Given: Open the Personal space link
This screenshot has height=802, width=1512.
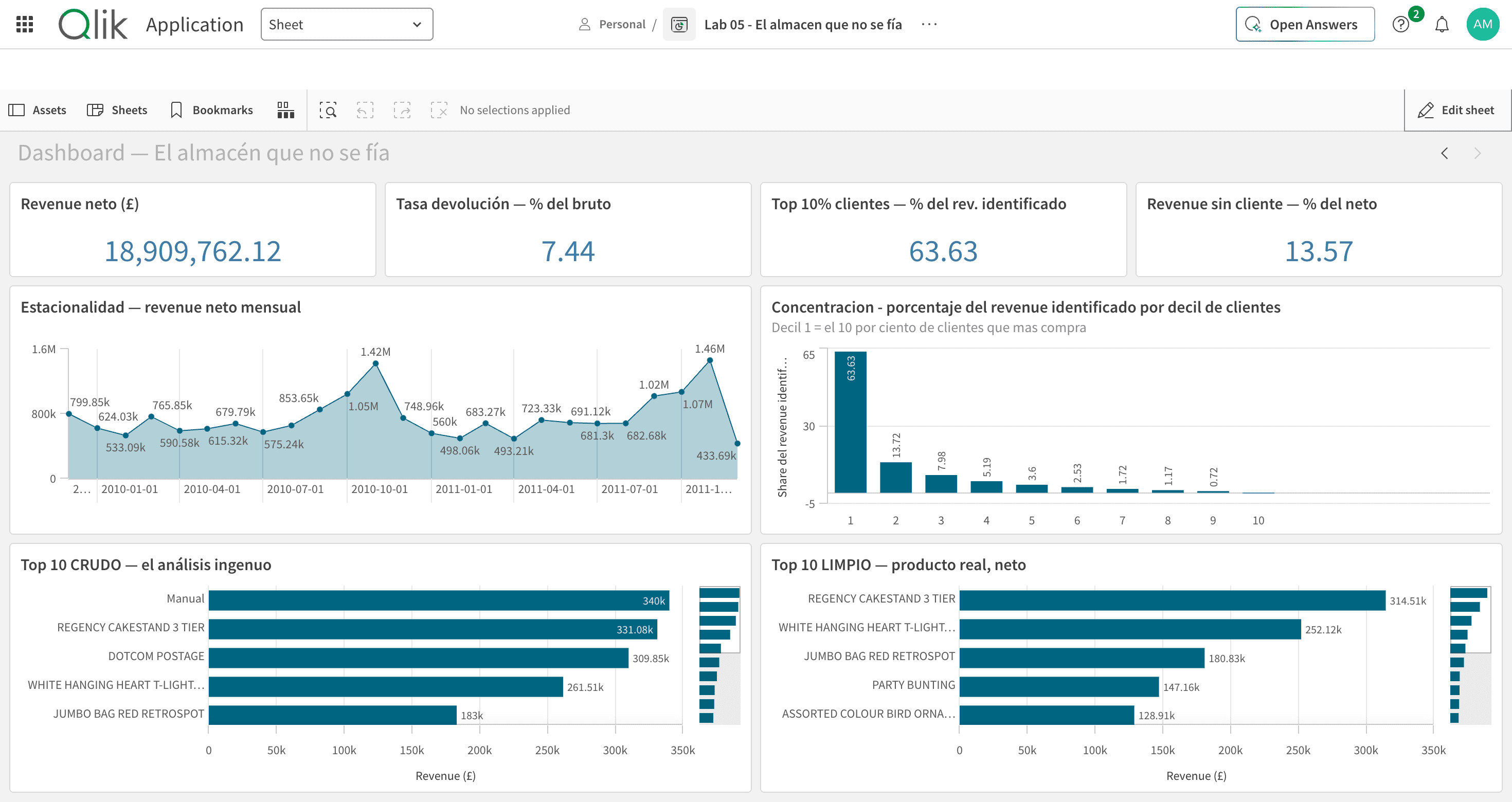Looking at the screenshot, I should [611, 24].
